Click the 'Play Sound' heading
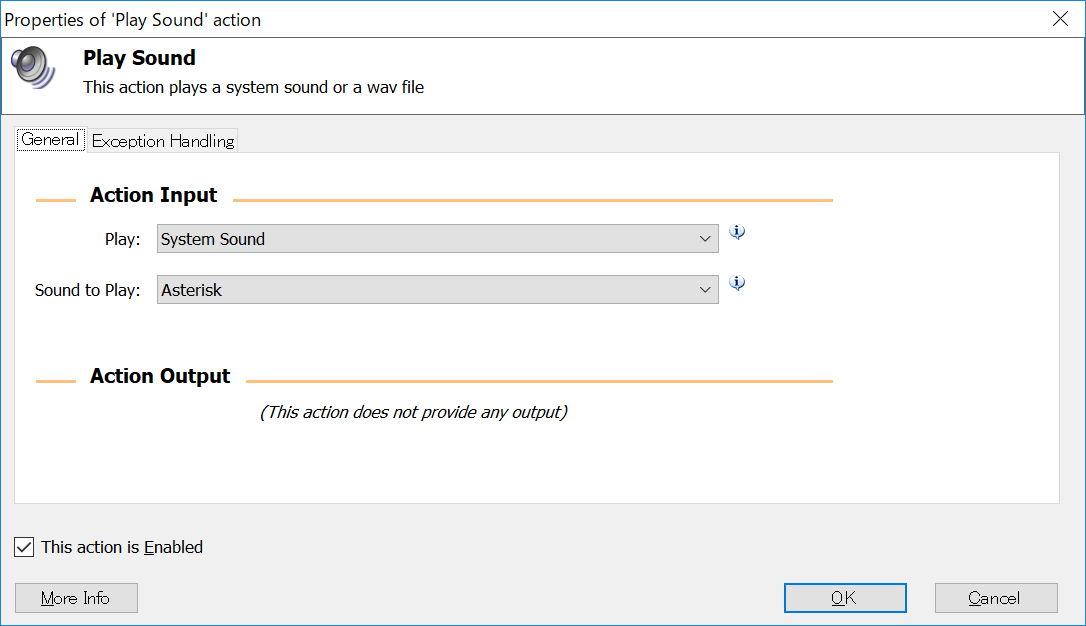 [139, 58]
